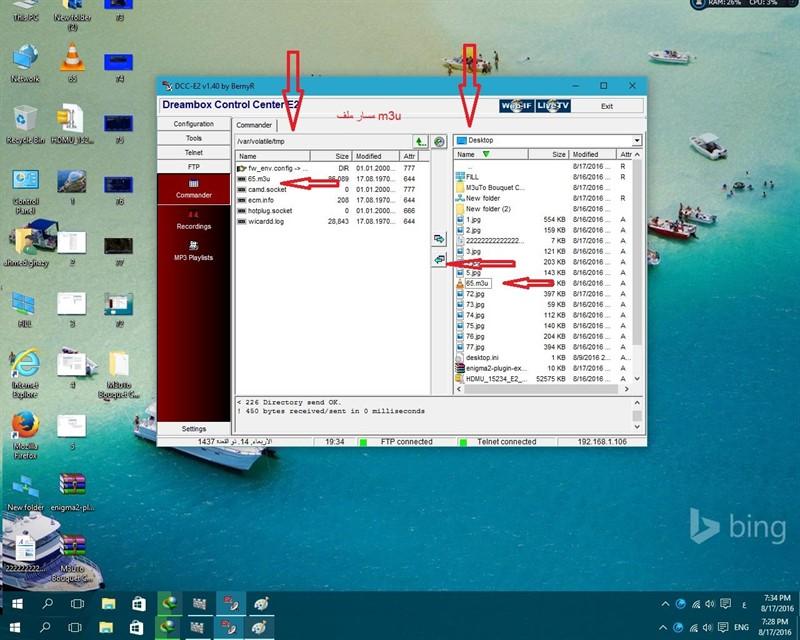Screen dimensions: 800x640
Task: Copy selected file to the left panel
Action: tap(439, 260)
